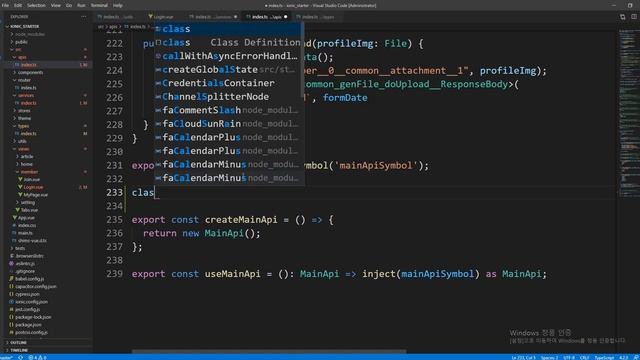Collapse the router folder

click(x=24, y=80)
